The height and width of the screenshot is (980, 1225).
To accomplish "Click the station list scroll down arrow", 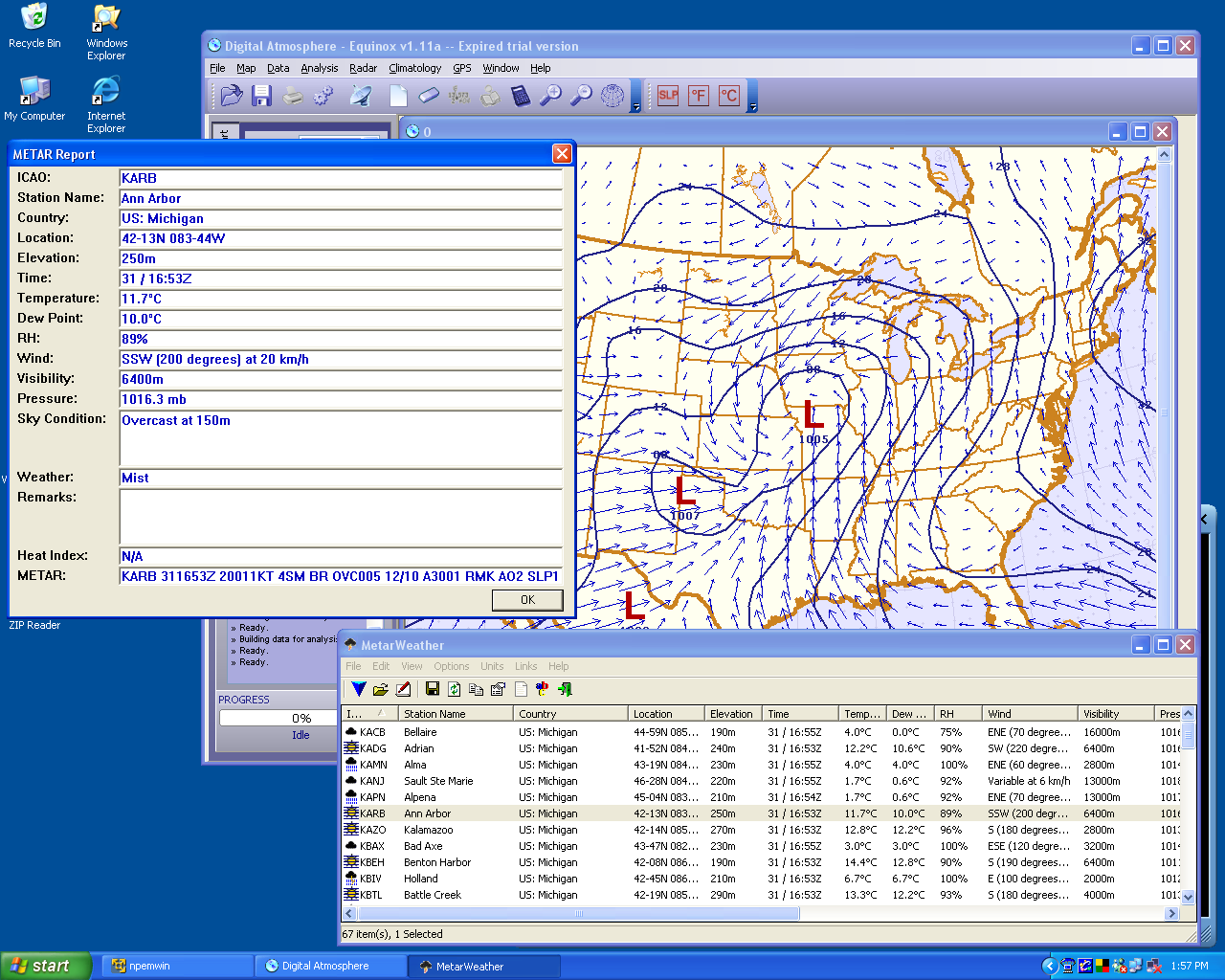I will pos(1189,897).
